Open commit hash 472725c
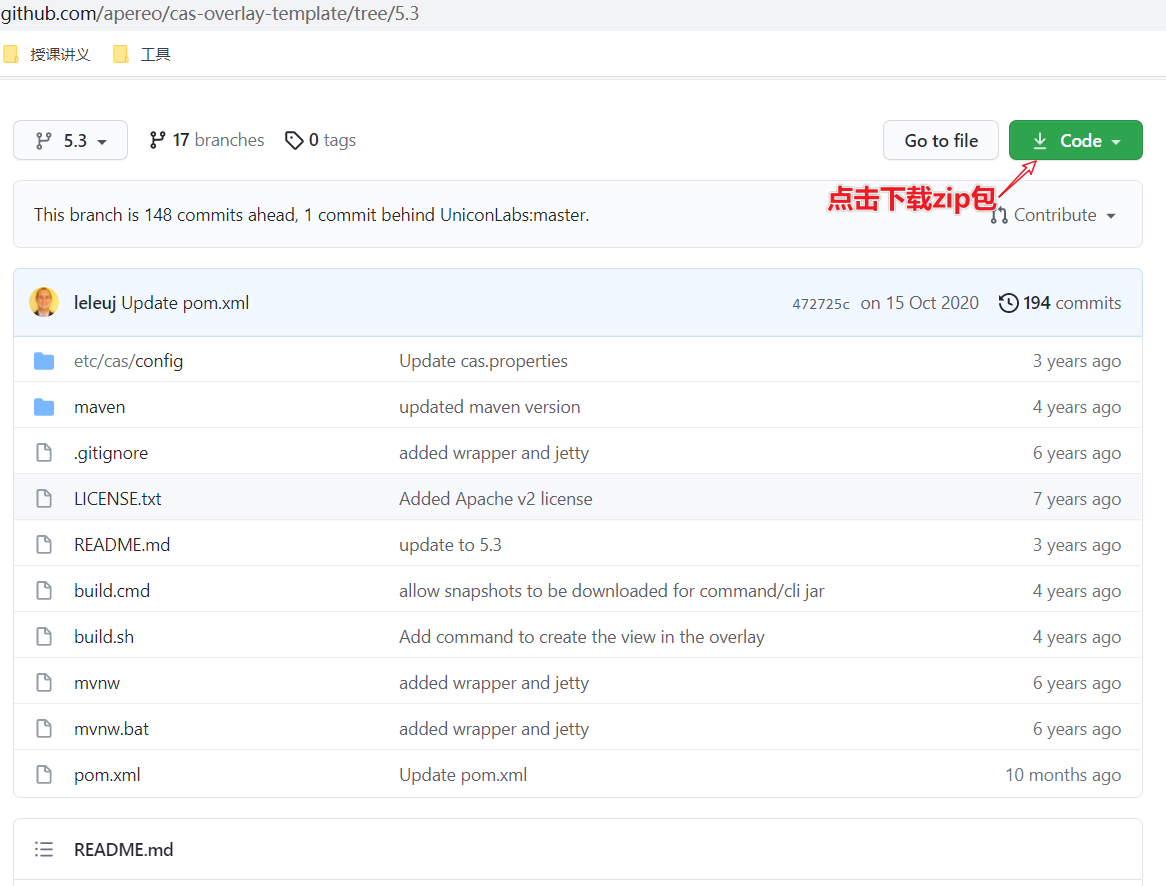1166x886 pixels. 820,304
